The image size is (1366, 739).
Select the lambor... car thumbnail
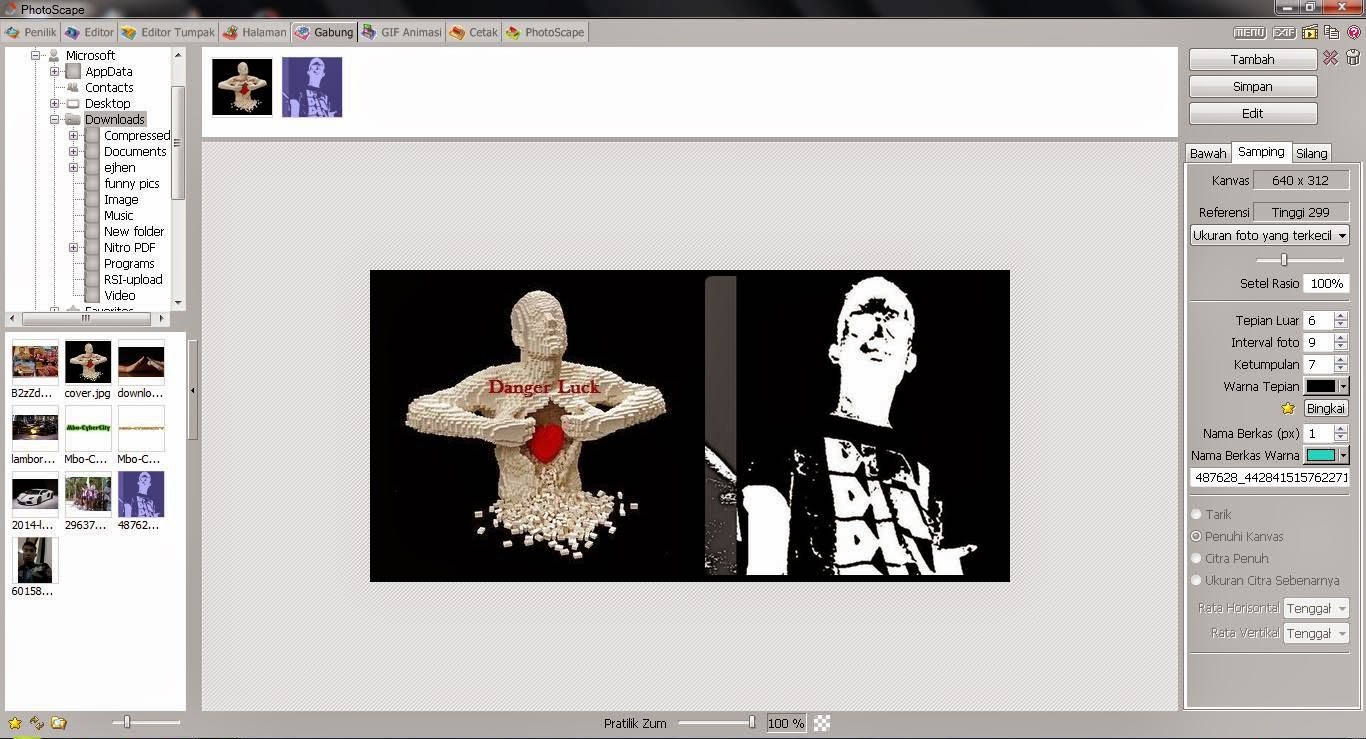point(35,428)
